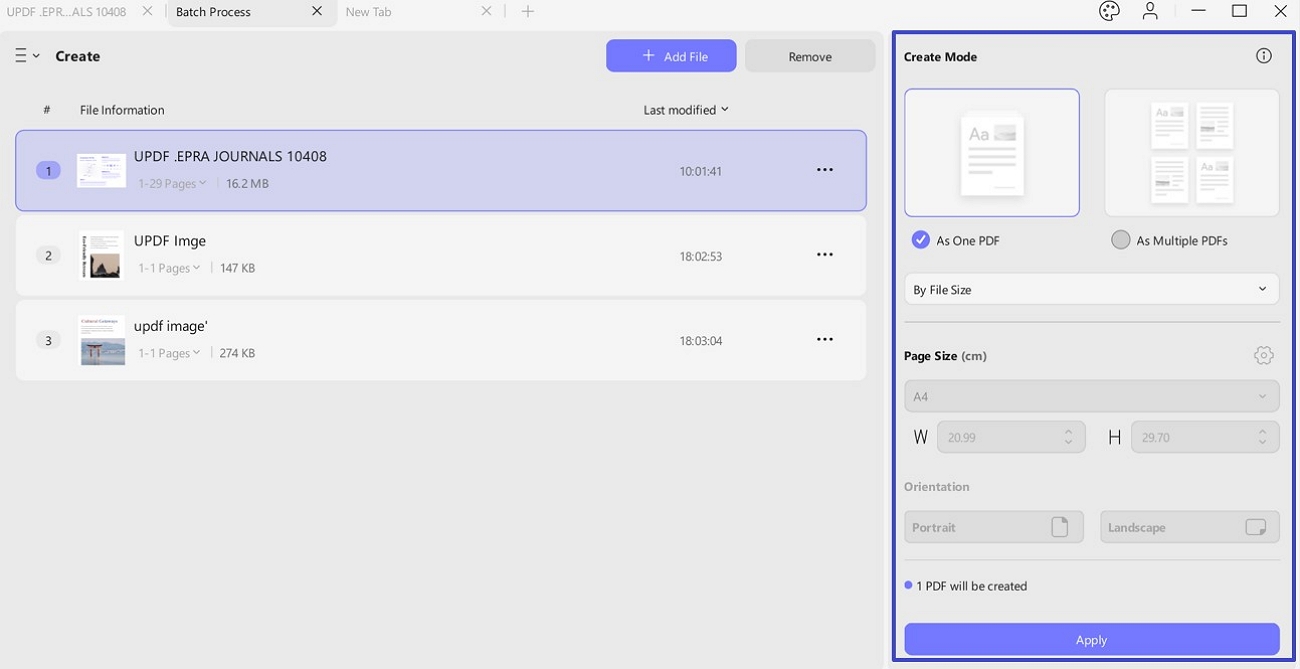Select As One PDF option
The image size is (1300, 669).
point(955,240)
